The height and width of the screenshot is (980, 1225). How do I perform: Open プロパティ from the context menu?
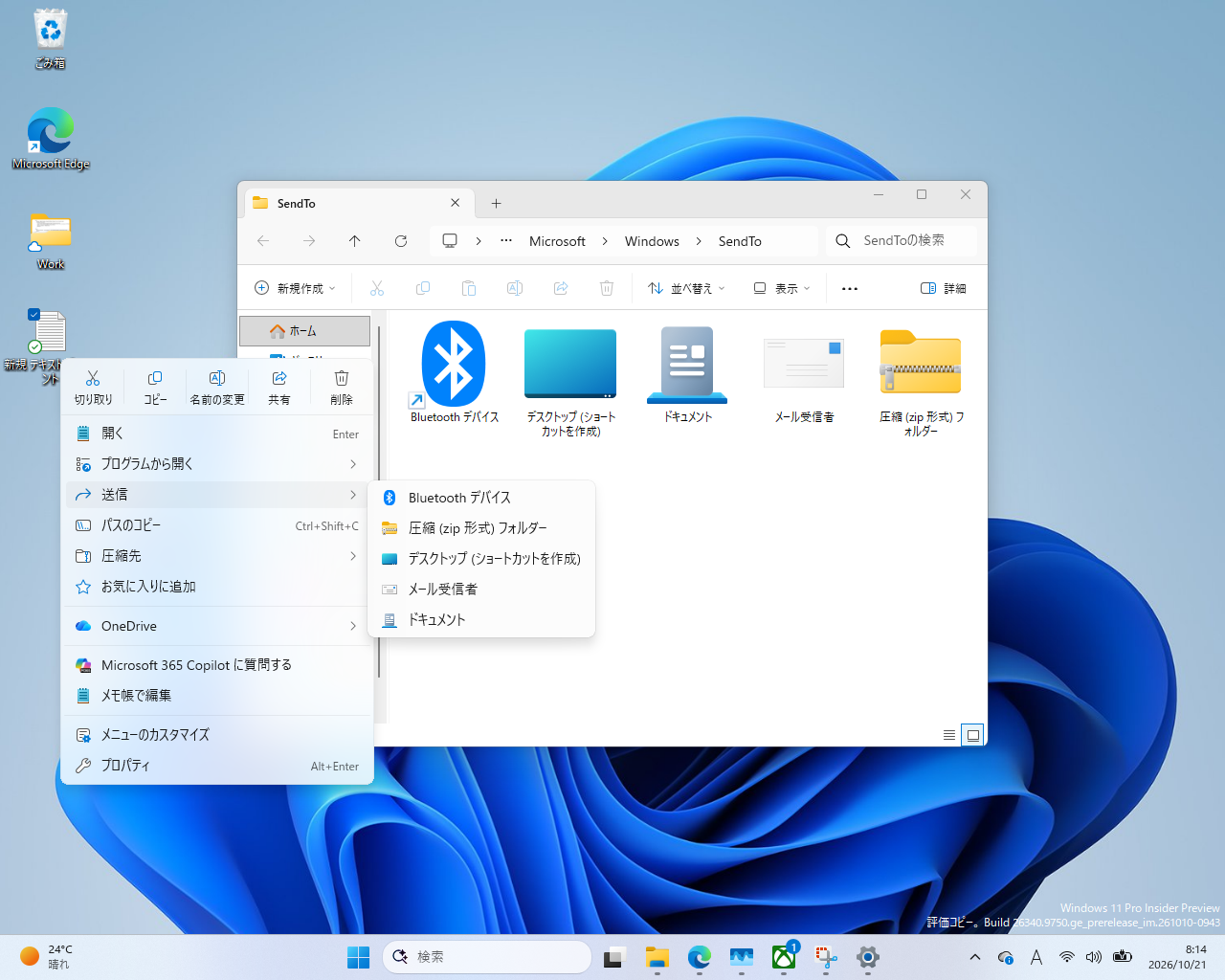[217, 766]
